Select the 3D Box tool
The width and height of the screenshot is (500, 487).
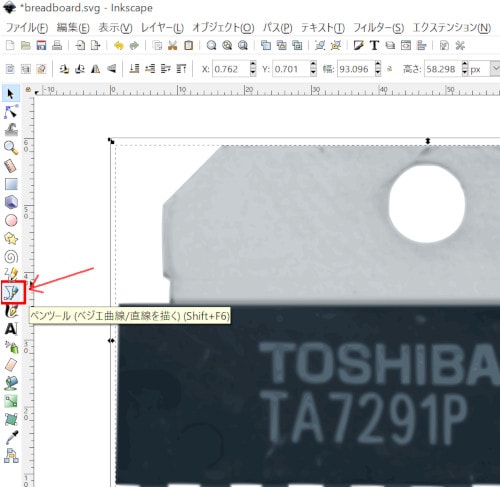click(x=11, y=202)
